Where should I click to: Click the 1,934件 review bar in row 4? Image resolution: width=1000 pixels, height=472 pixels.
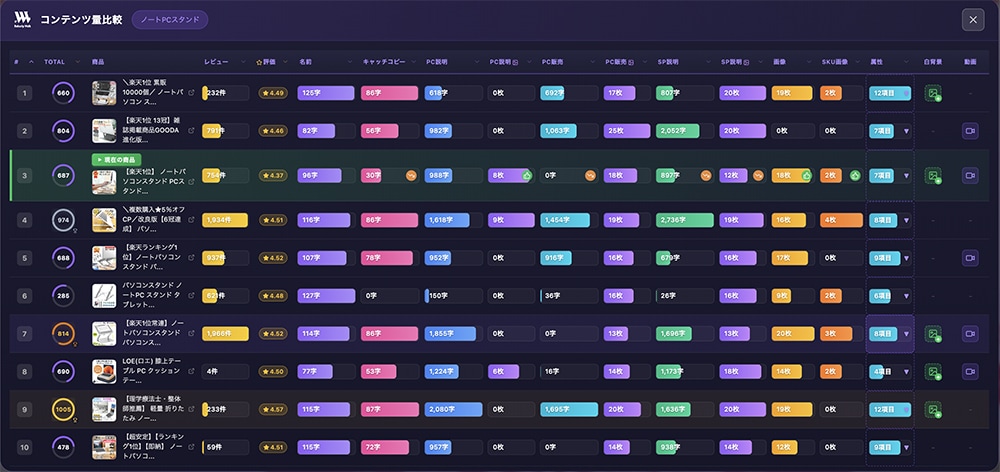[225, 219]
